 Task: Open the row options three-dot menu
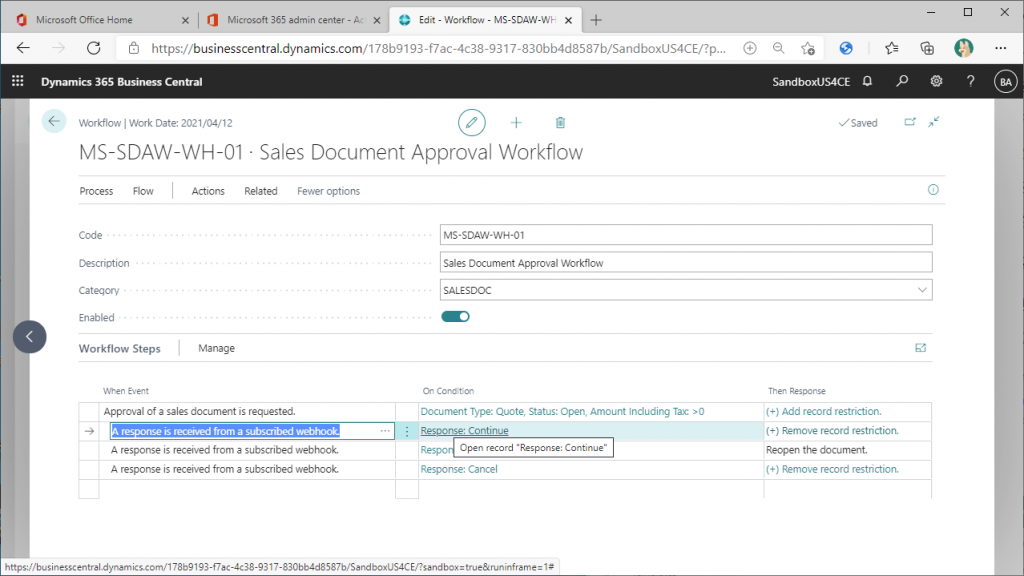pos(407,431)
